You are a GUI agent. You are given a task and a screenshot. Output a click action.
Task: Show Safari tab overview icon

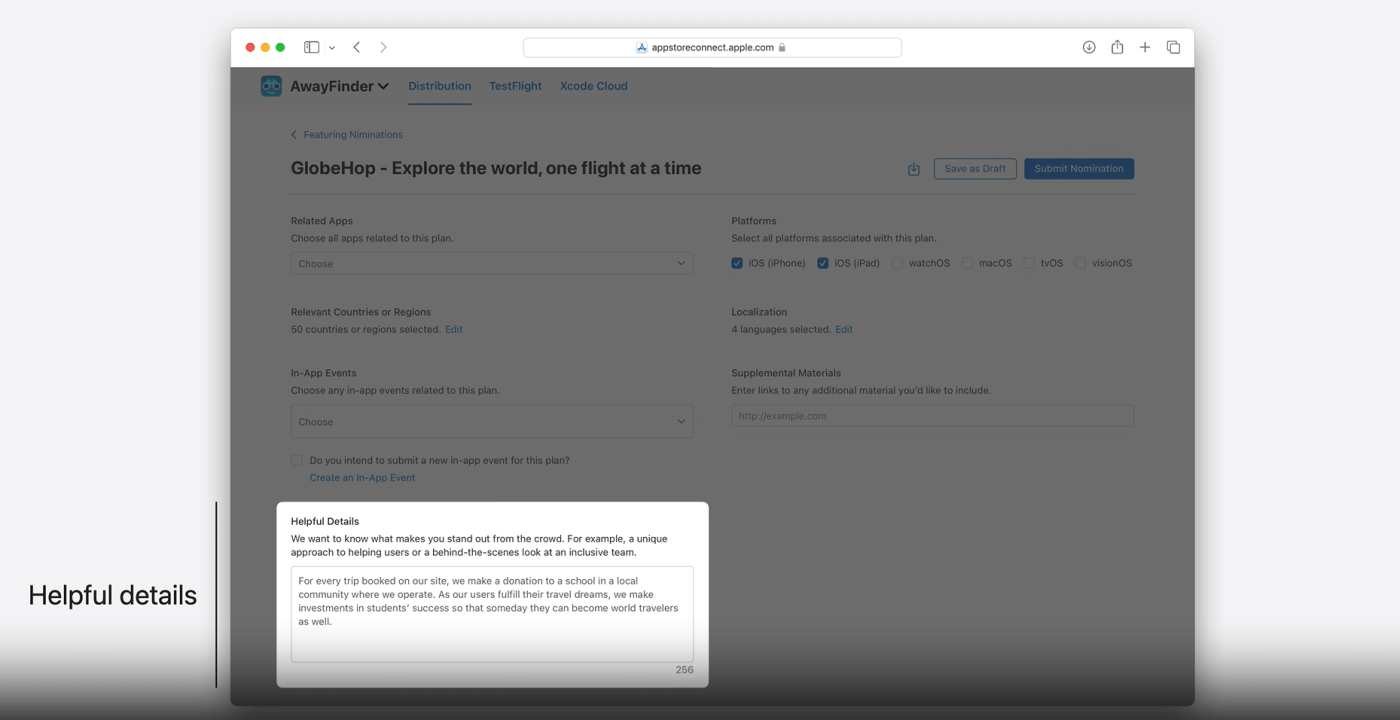click(x=1173, y=47)
